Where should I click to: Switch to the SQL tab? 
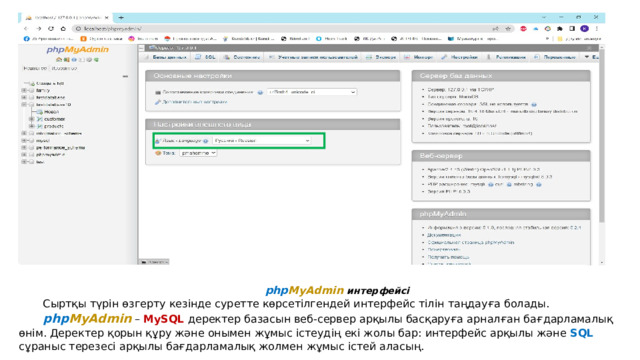click(205, 57)
